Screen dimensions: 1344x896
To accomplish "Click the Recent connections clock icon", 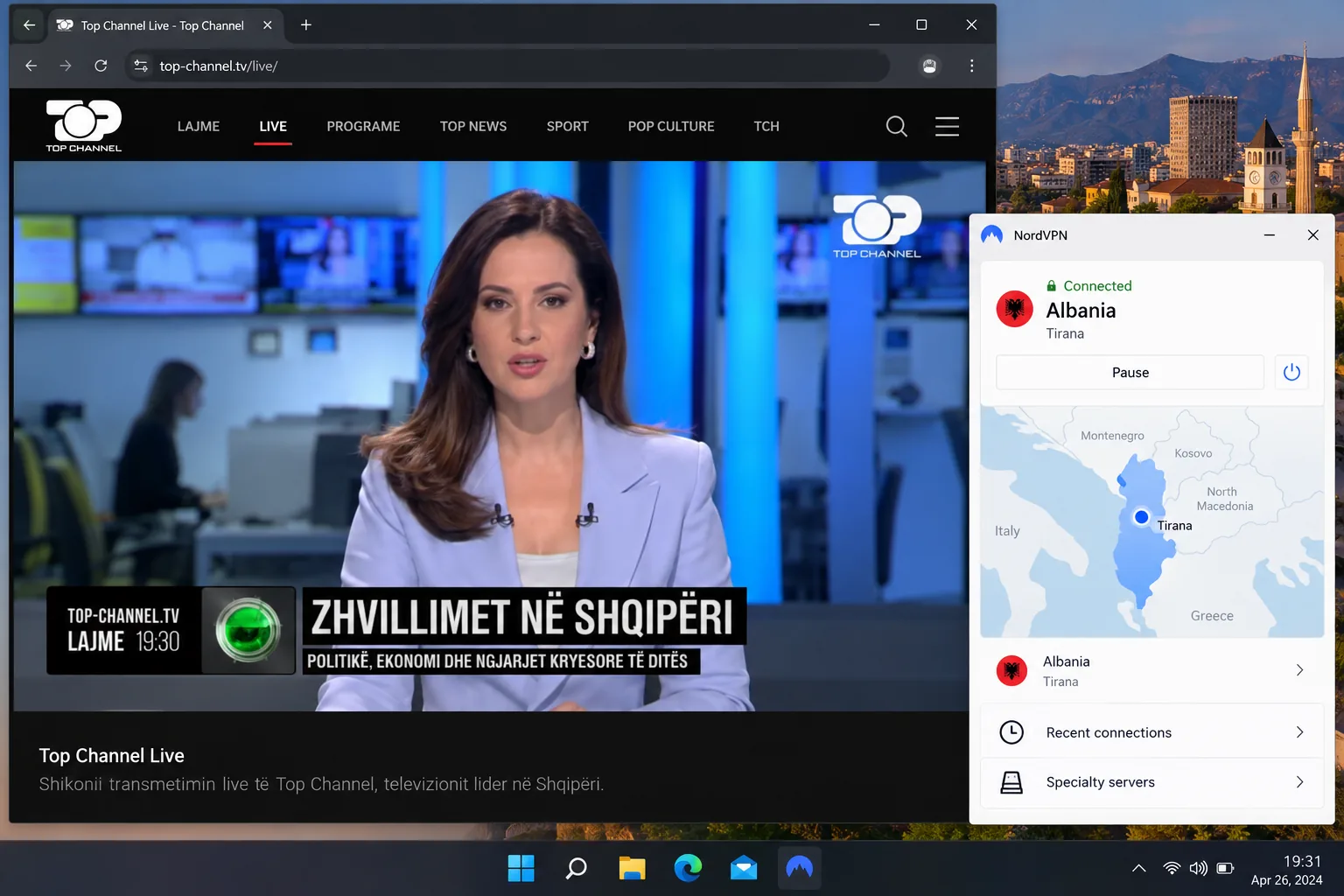I will [x=1011, y=732].
